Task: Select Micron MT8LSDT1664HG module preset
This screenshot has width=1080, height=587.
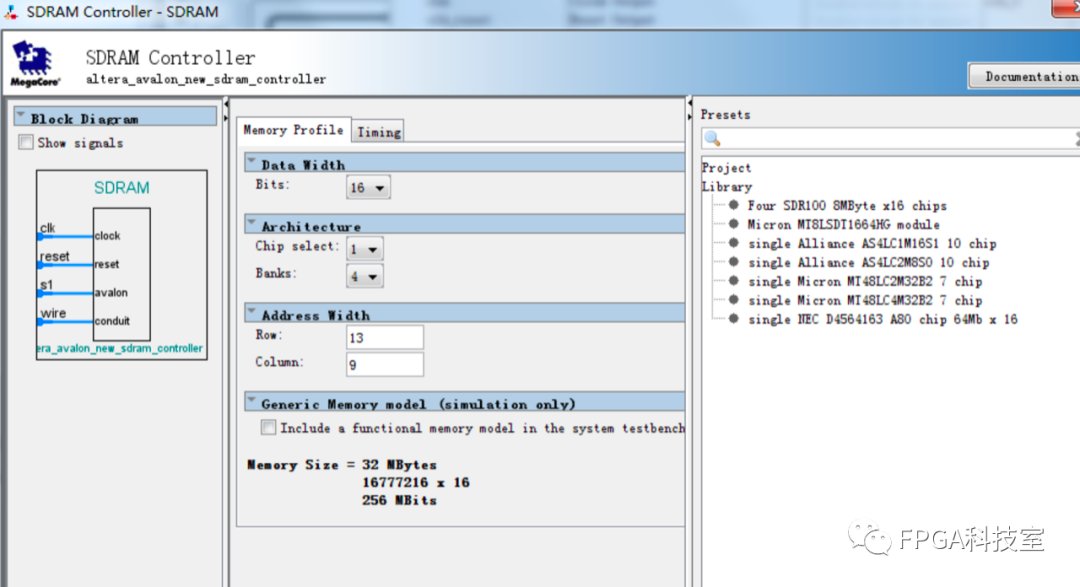Action: [844, 225]
